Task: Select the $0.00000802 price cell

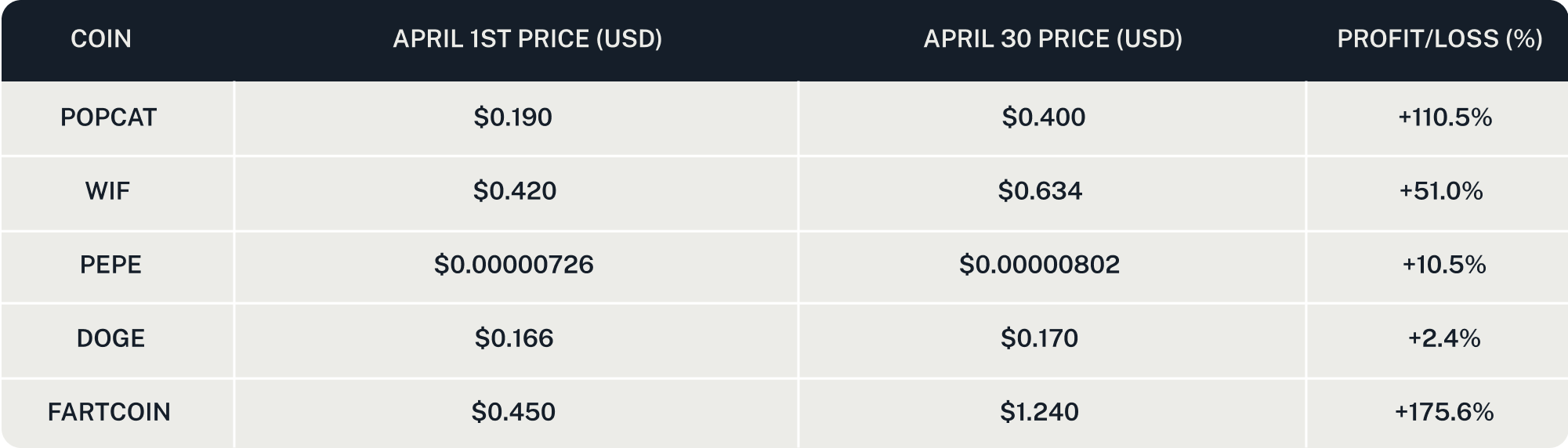Action: click(x=1040, y=265)
